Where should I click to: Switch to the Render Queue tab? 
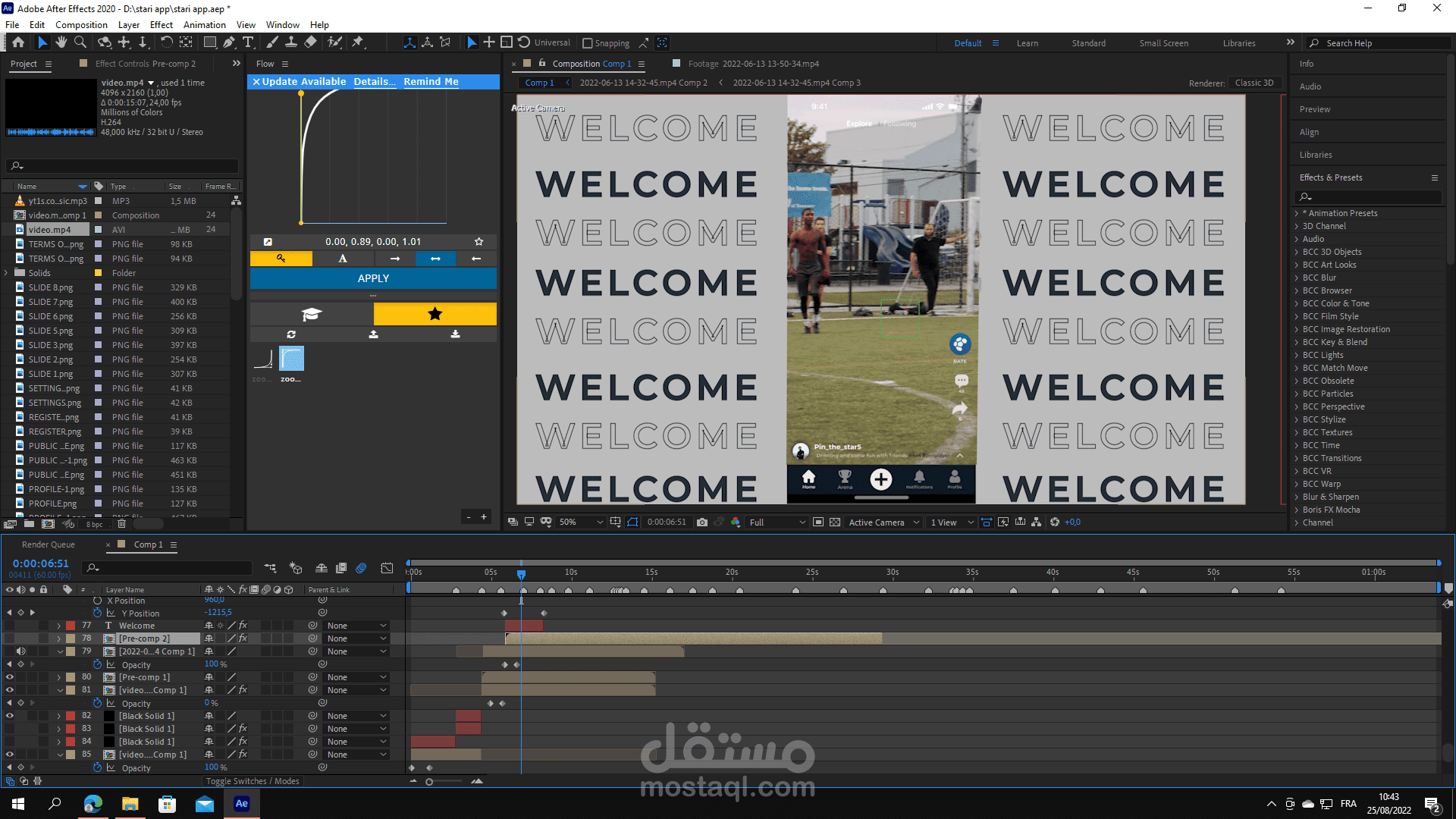(x=49, y=544)
